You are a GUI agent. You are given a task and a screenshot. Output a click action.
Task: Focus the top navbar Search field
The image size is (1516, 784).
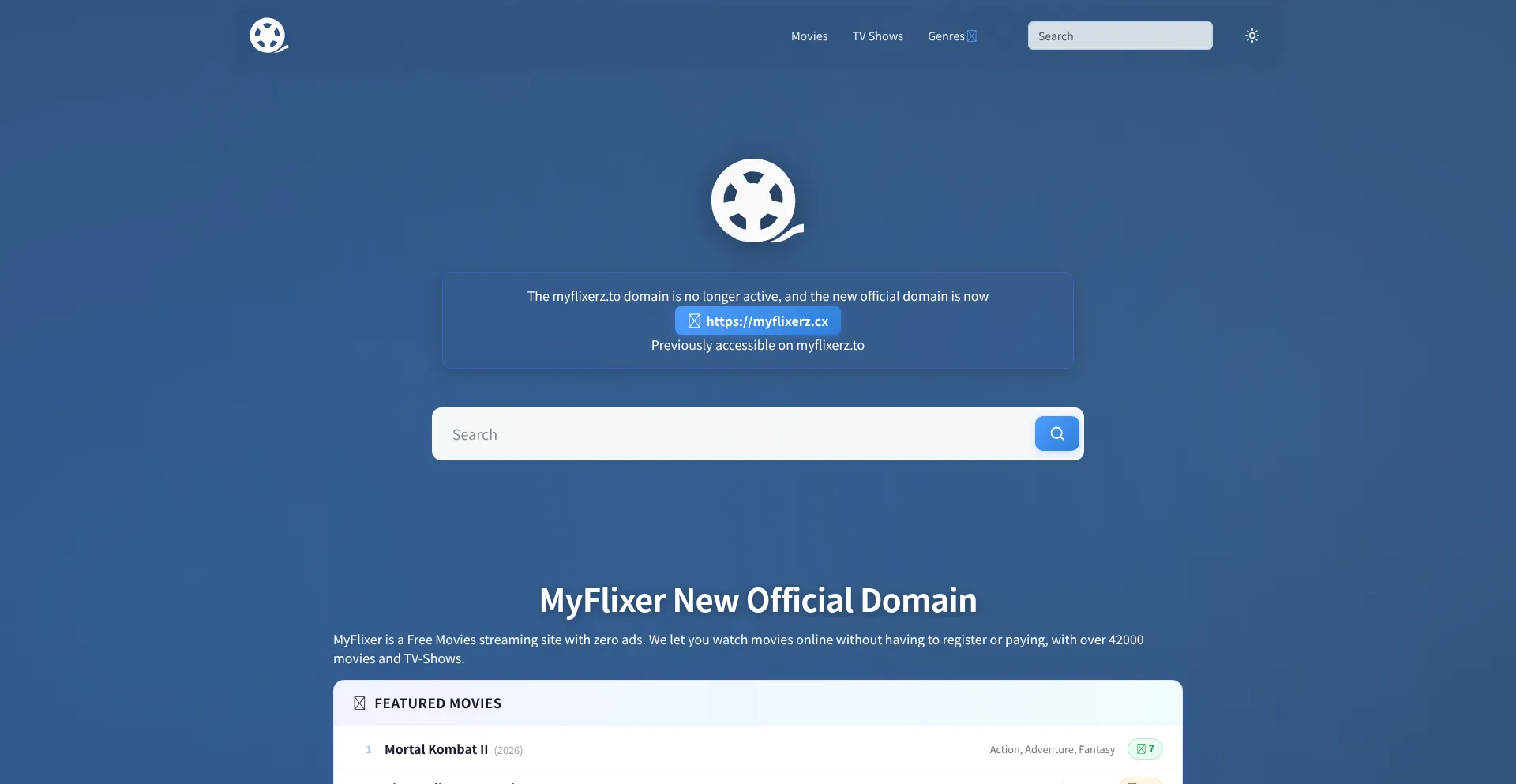[x=1120, y=36]
